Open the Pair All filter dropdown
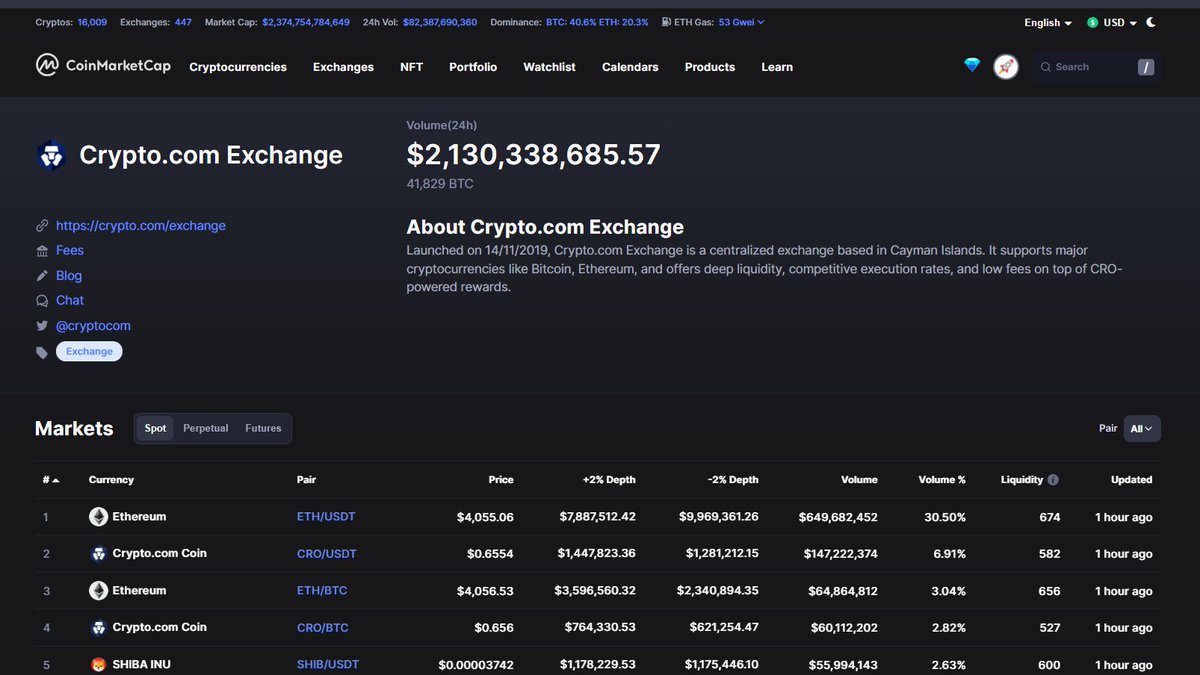Image resolution: width=1200 pixels, height=675 pixels. click(x=1142, y=428)
